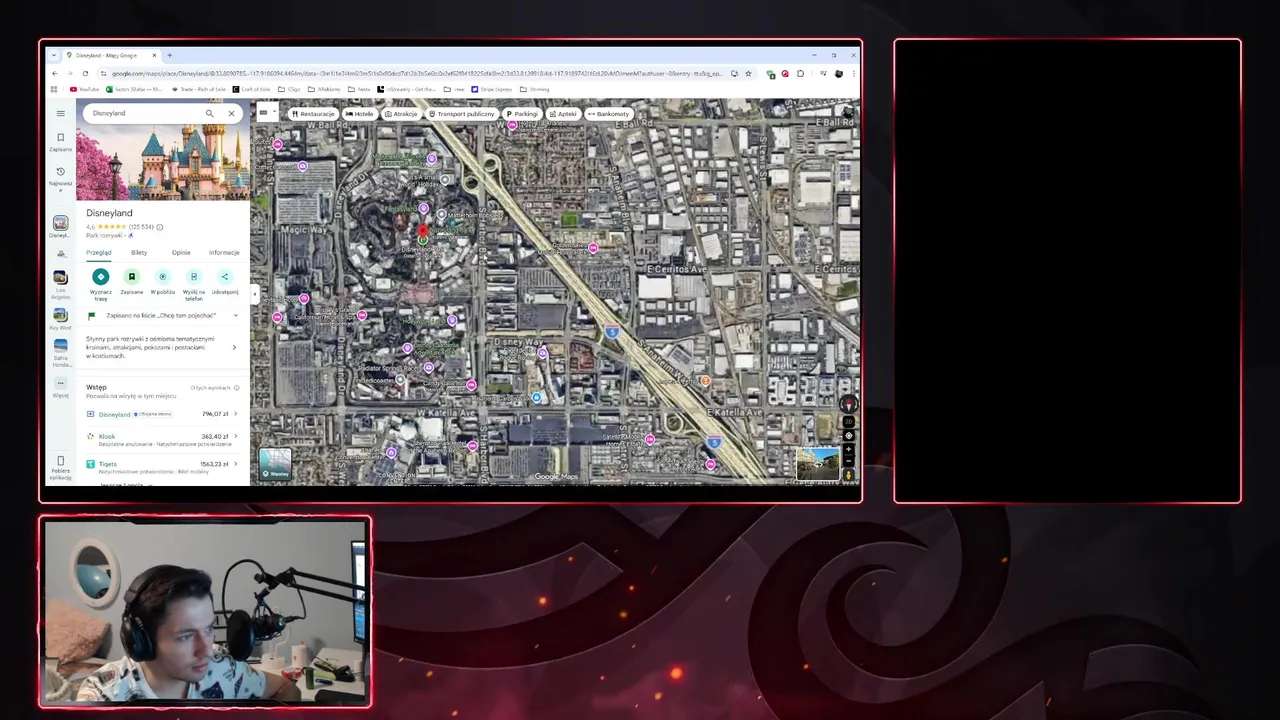Open the Street View photo thumbnail
The width and height of the screenshot is (1280, 720).
[818, 464]
